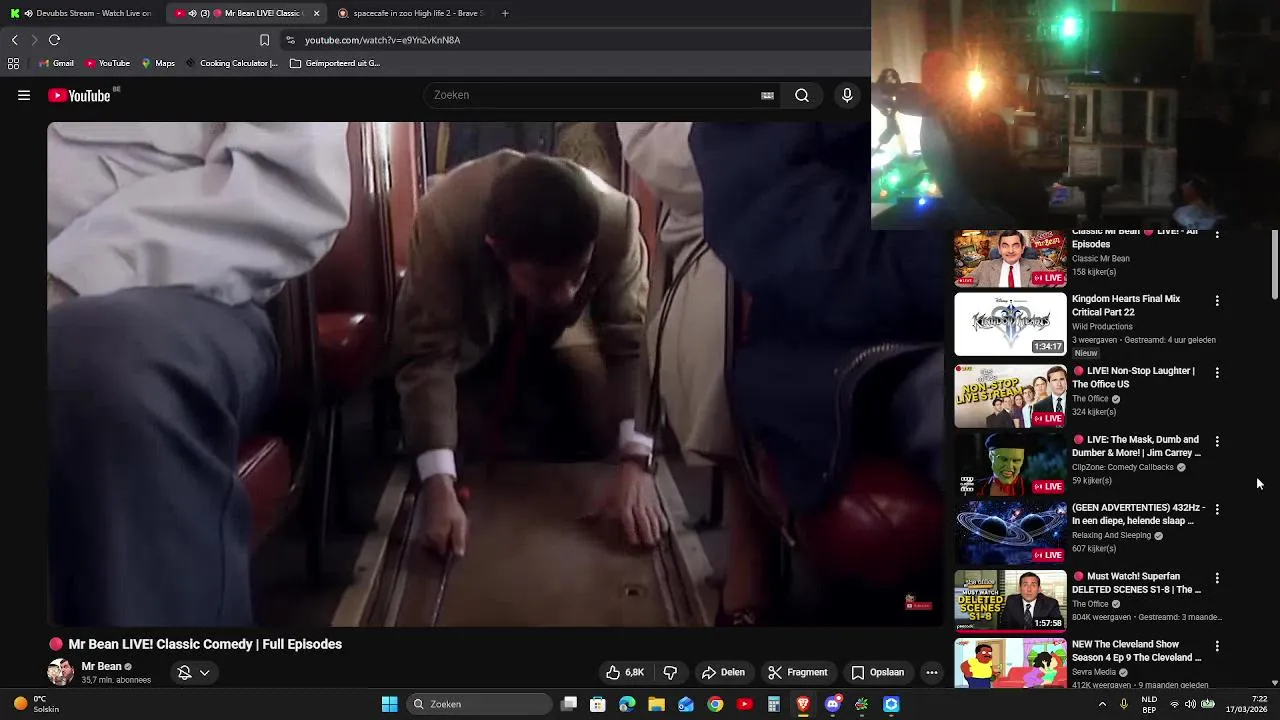Open the apps grid icon in the bookmarks bar

[x=13, y=63]
